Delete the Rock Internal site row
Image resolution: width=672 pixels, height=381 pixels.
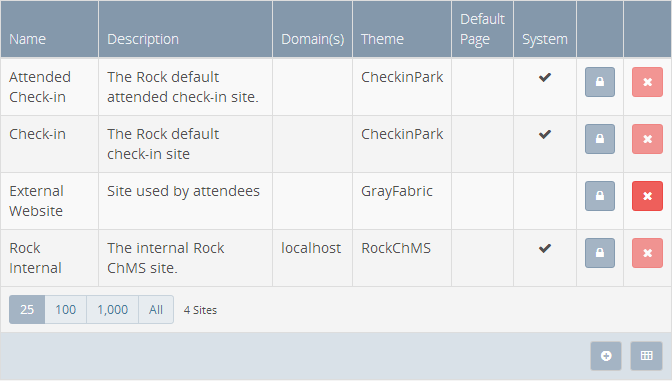pyautogui.click(x=647, y=253)
